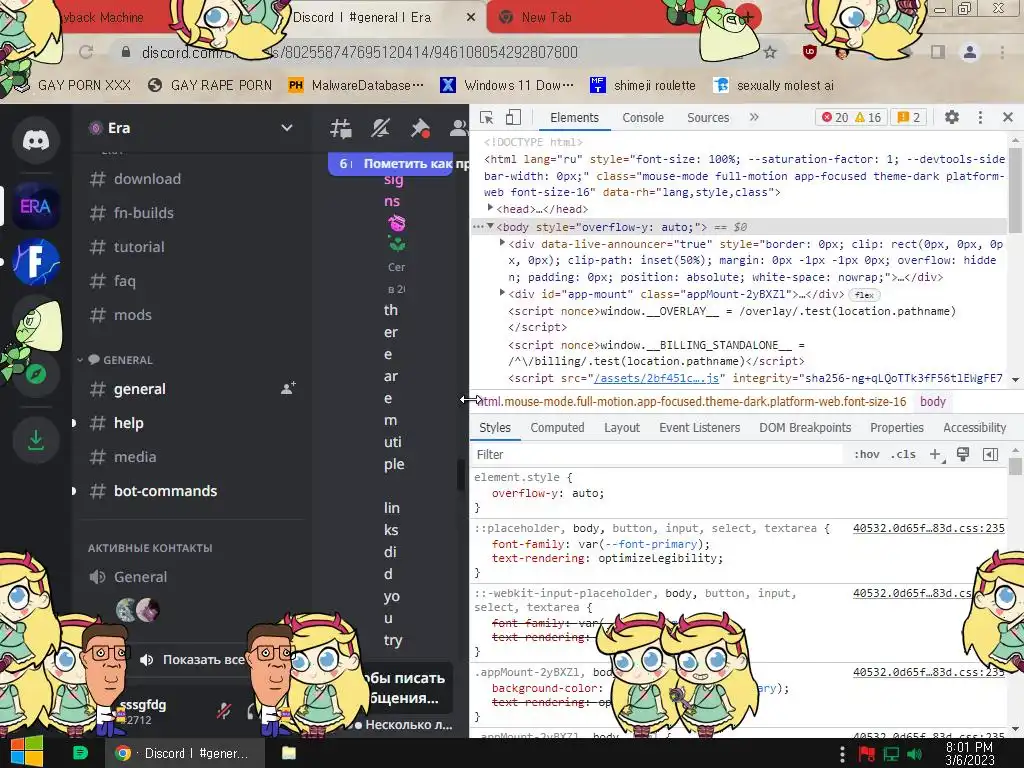Click the Показать все button
The height and width of the screenshot is (768, 1024).
(x=193, y=660)
